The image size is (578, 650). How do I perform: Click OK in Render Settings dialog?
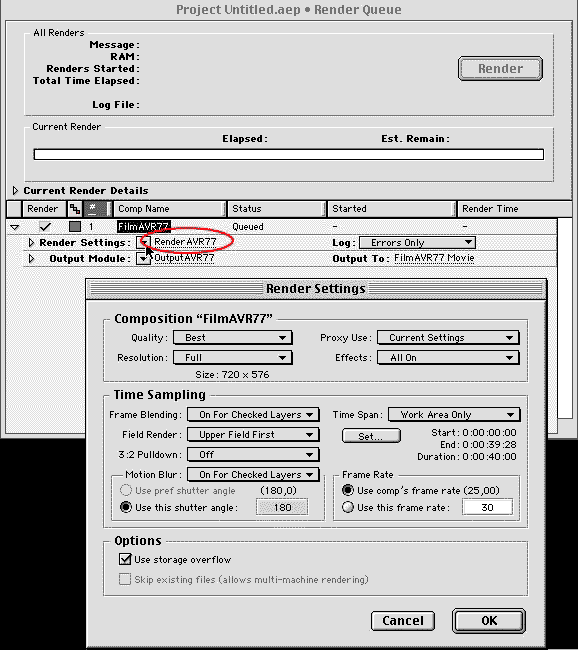[x=489, y=621]
